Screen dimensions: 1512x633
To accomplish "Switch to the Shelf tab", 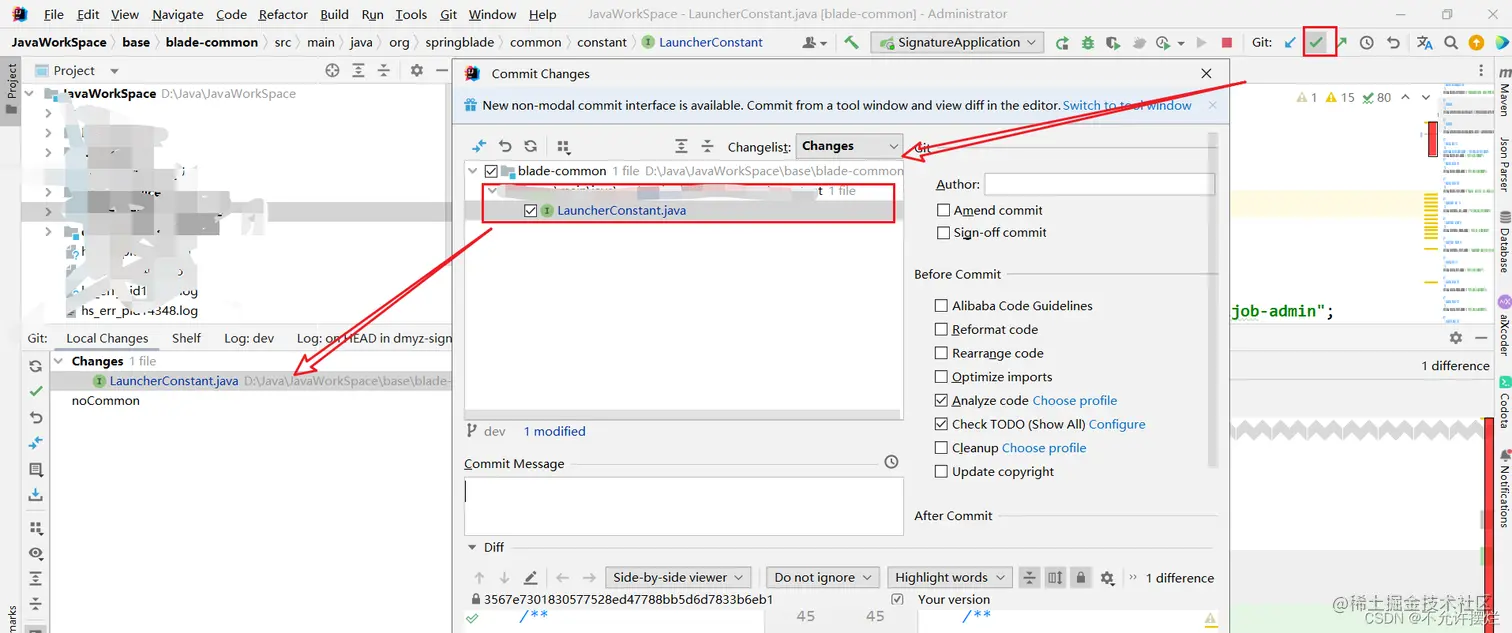I will (186, 338).
